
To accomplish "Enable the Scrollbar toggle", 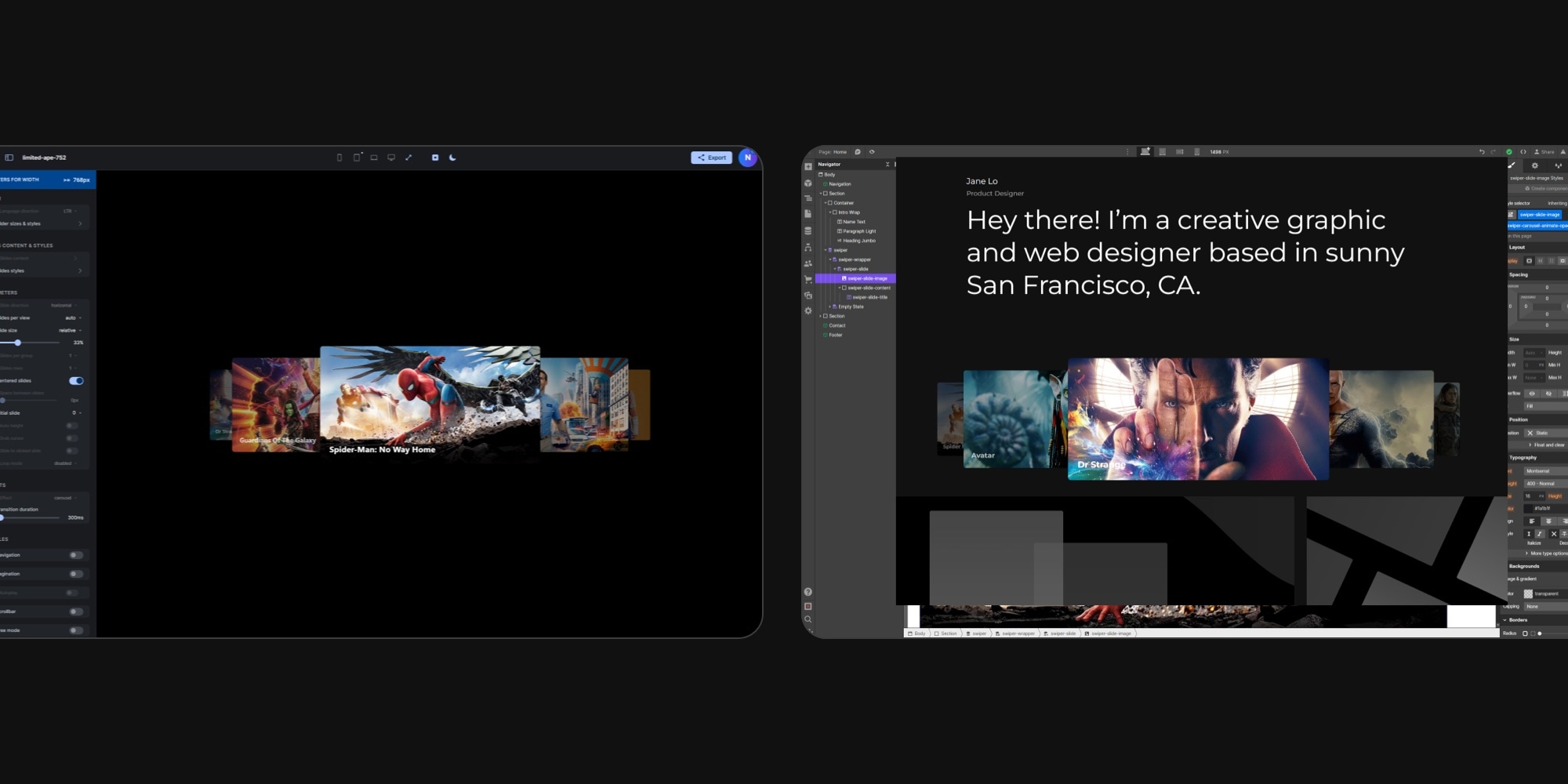I will coord(74,611).
